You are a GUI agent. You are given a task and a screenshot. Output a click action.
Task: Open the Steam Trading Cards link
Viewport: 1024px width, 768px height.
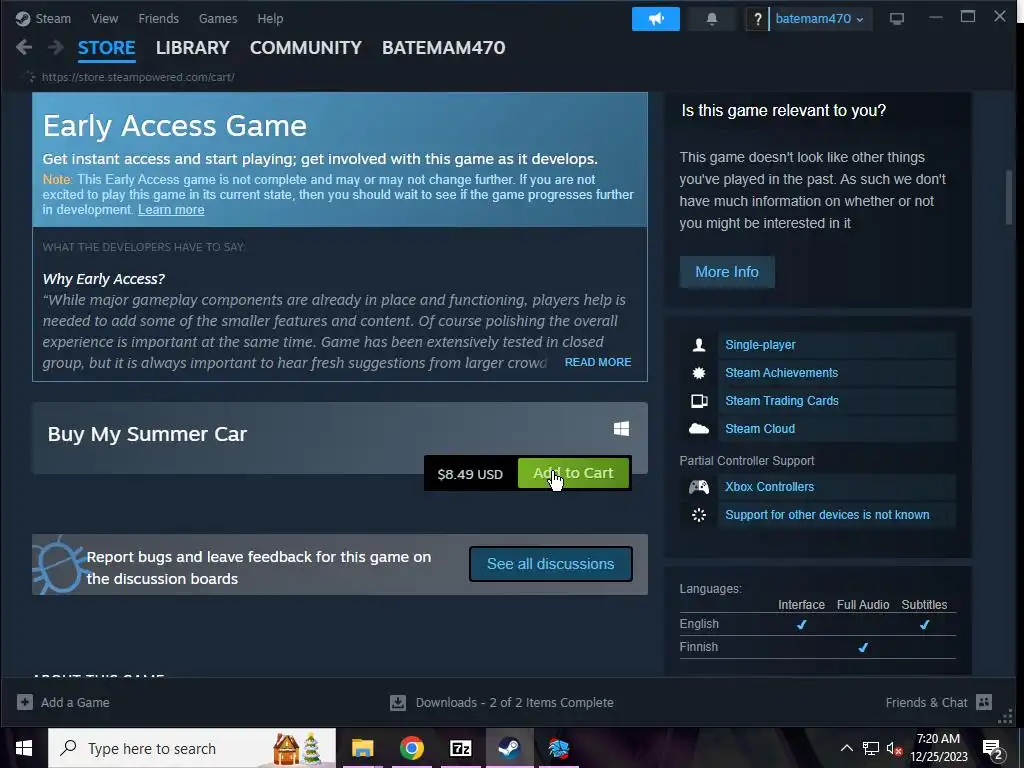click(x=782, y=401)
